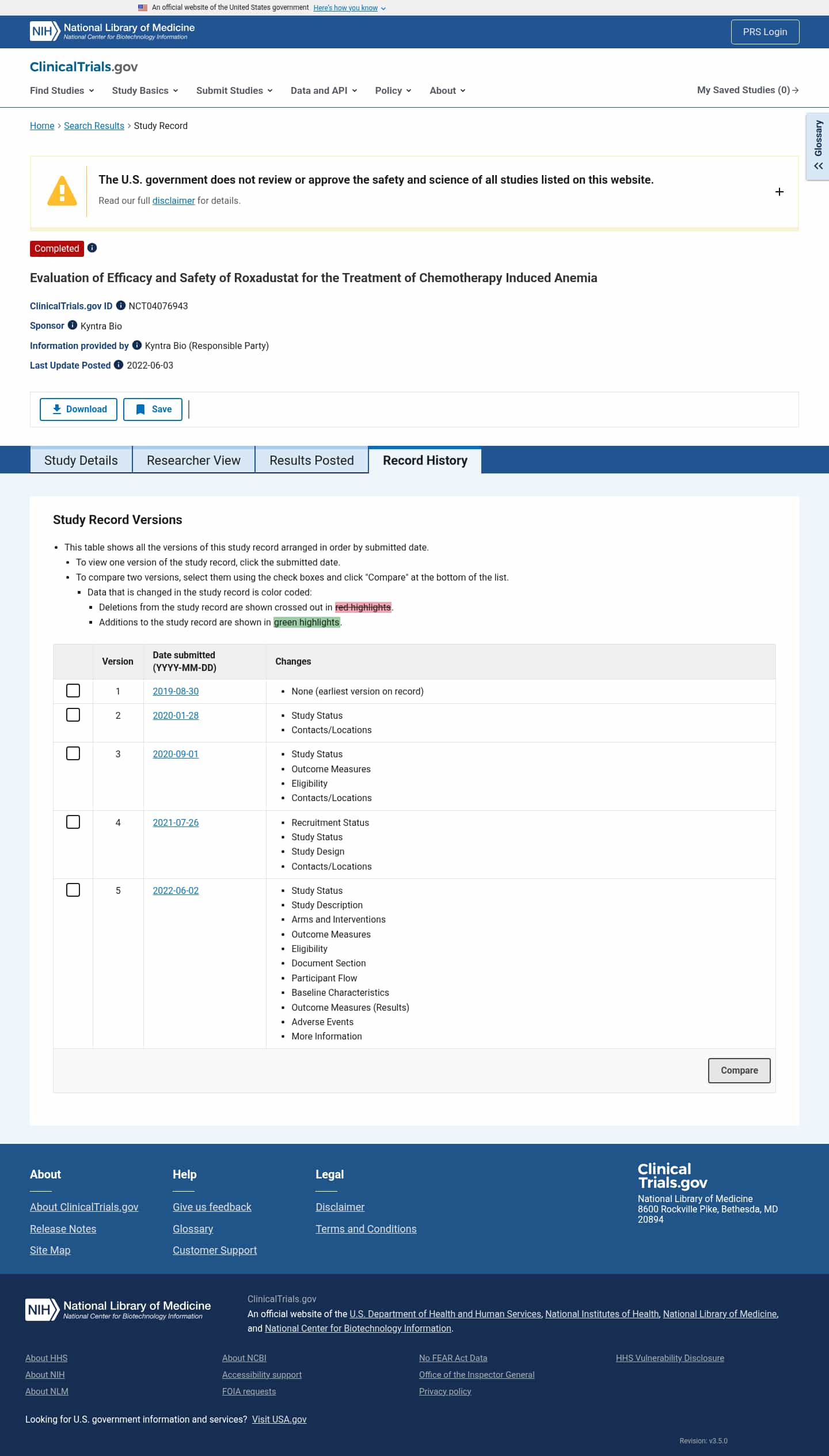Screen dimensions: 829x1456
Task: Click the Download button
Action: point(78,409)
